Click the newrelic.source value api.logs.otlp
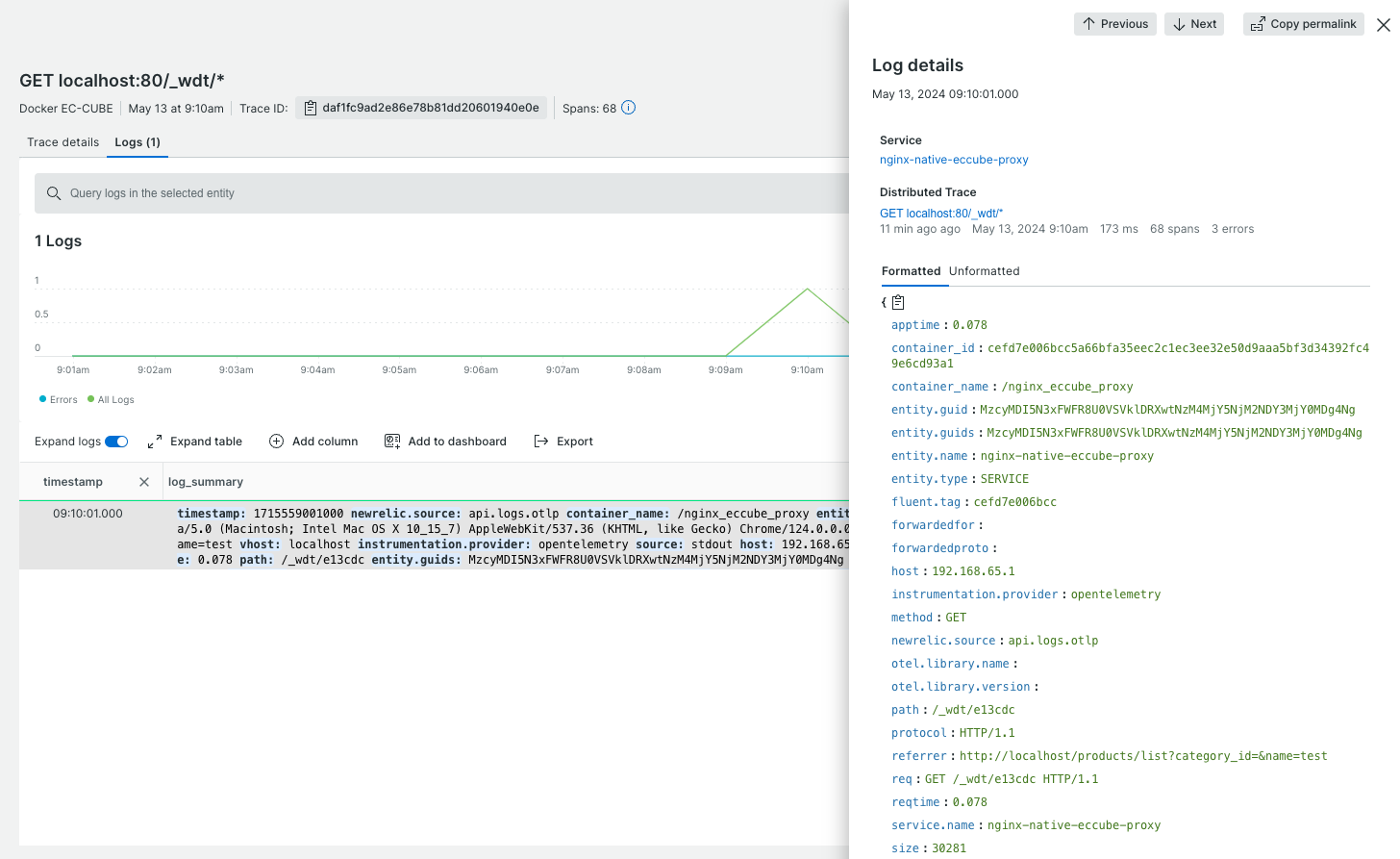The width and height of the screenshot is (1400, 859). click(1053, 641)
